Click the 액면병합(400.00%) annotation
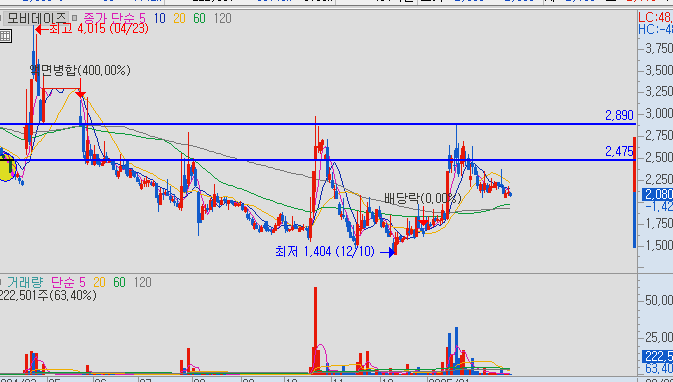Viewport: 673px width, 382px height. tap(80, 70)
